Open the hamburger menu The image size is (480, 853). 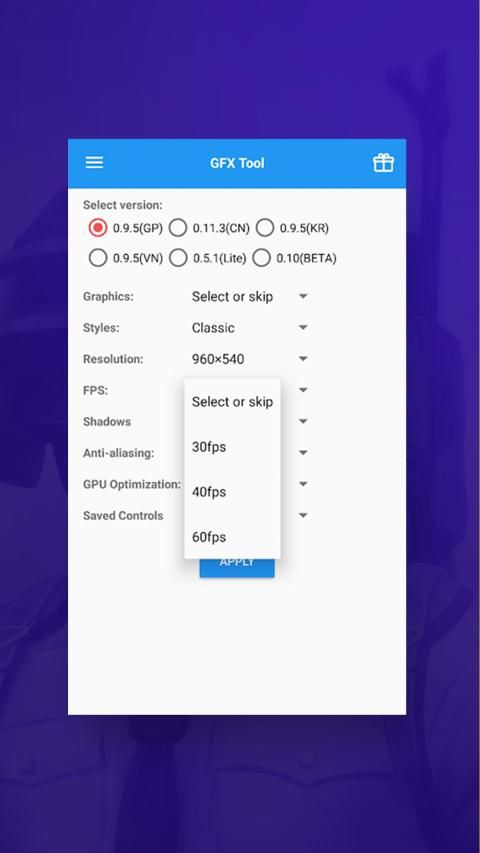tap(94, 162)
